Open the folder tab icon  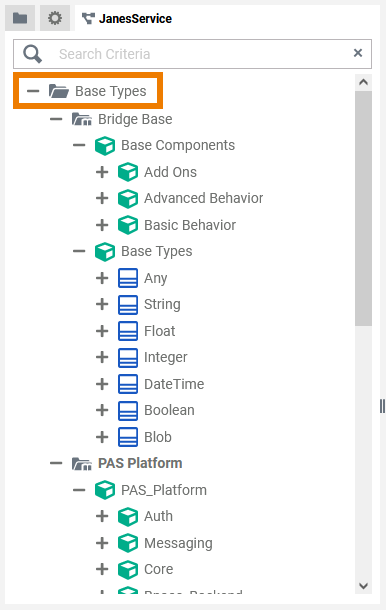tap(20, 18)
